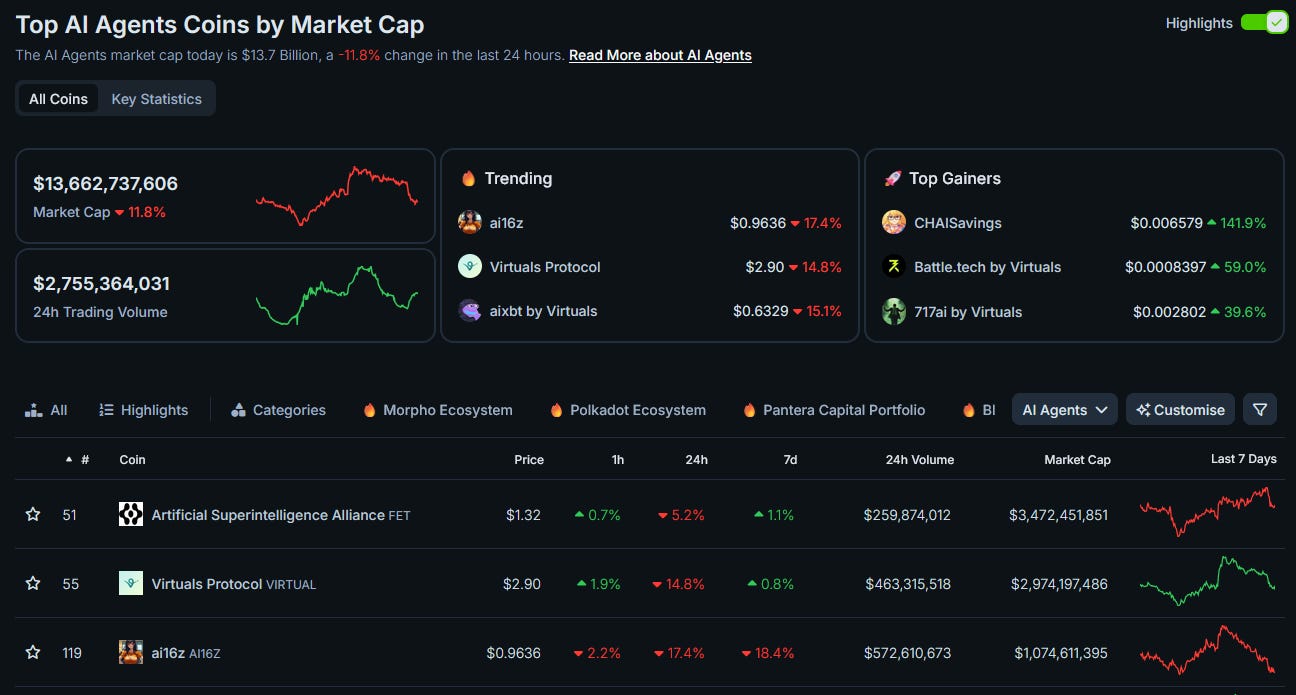Click the Customise button
The width and height of the screenshot is (1296, 695).
tap(1180, 409)
